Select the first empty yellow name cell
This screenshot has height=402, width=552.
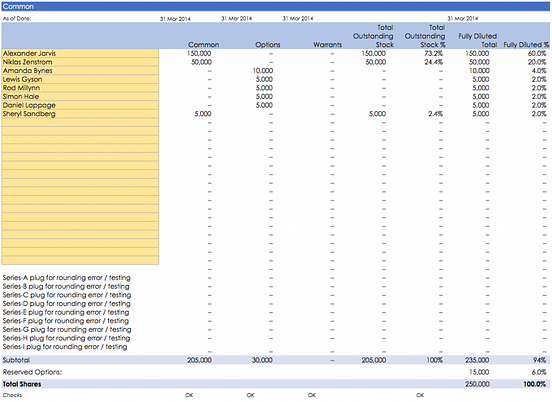pos(80,122)
